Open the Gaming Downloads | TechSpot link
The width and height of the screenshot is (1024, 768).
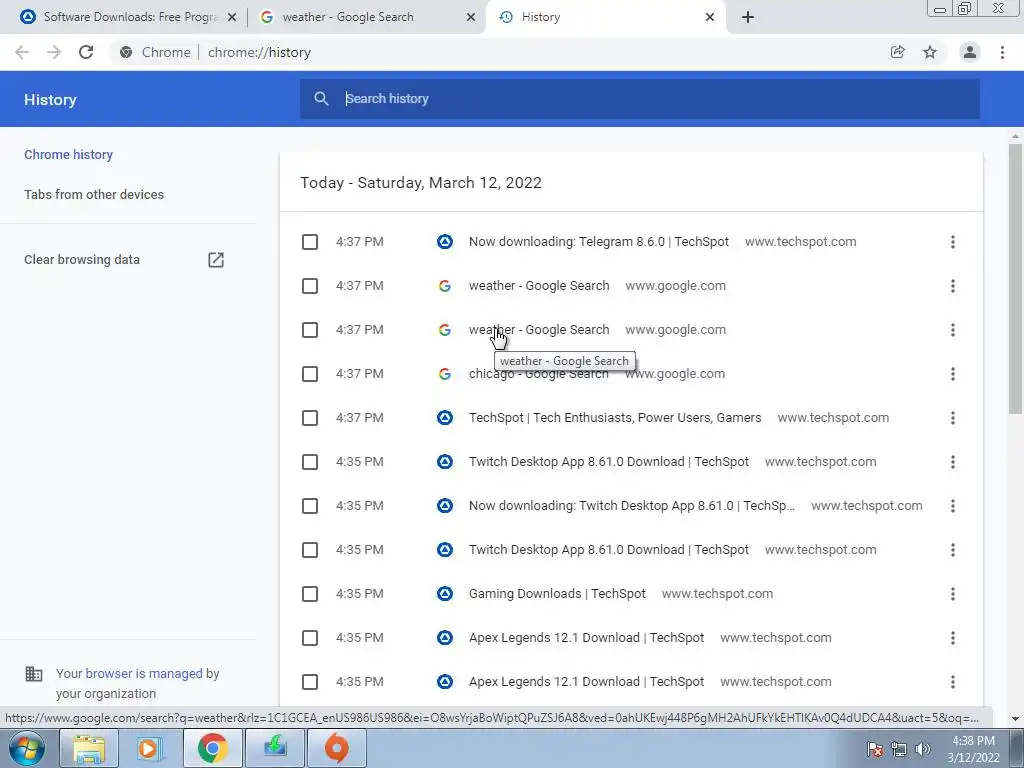(557, 594)
